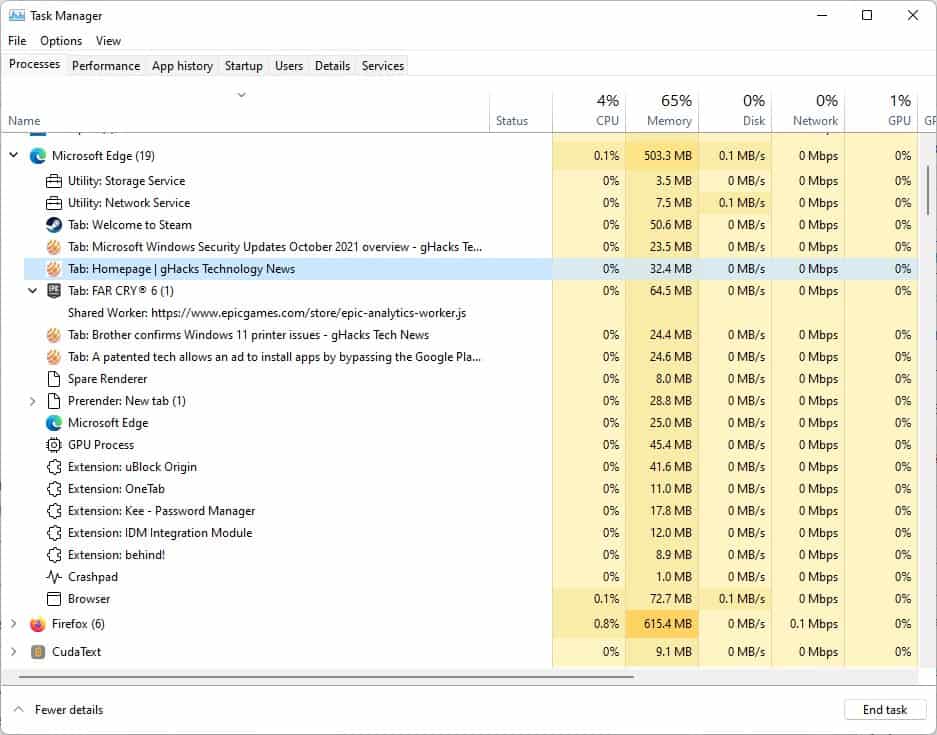Viewport: 937px width, 735px height.
Task: Open the Options menu
Action: (60, 41)
